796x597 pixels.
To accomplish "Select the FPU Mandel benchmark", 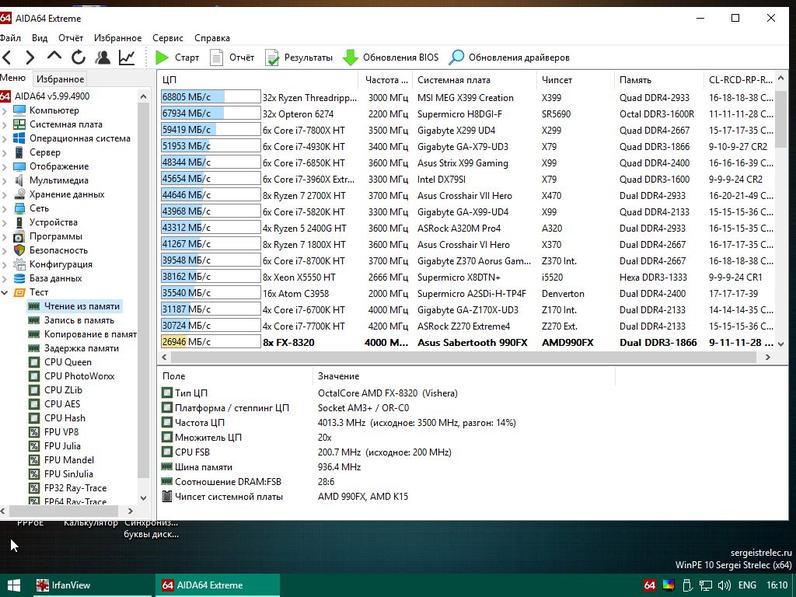I will click(69, 460).
